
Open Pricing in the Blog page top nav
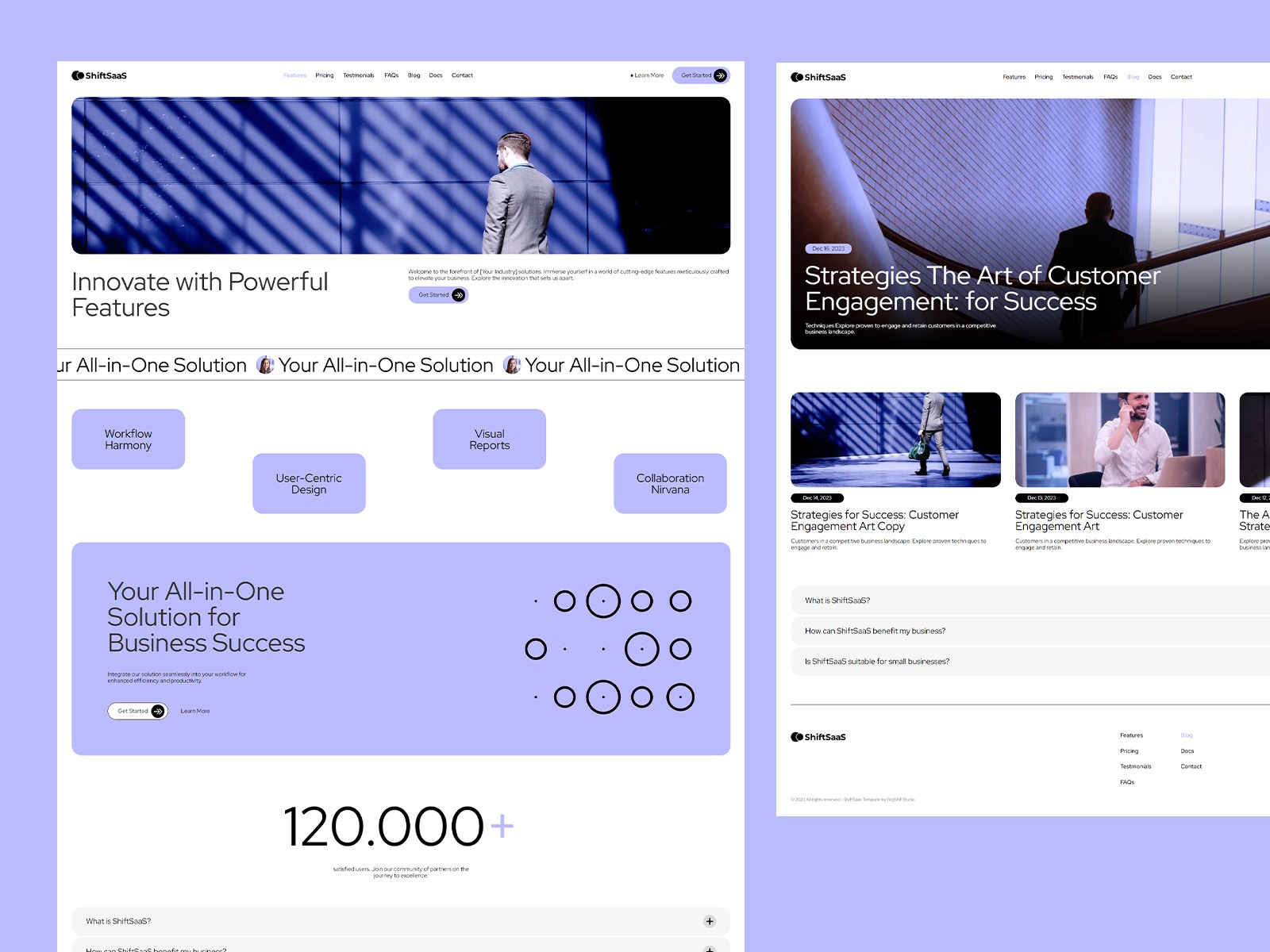pyautogui.click(x=1044, y=77)
